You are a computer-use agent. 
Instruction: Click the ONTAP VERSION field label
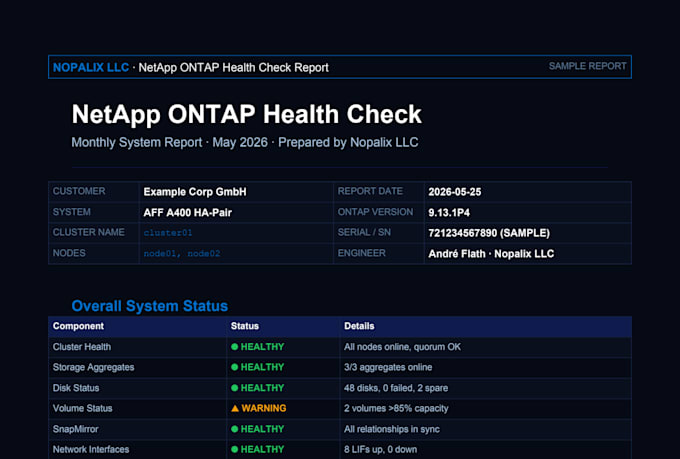375,212
